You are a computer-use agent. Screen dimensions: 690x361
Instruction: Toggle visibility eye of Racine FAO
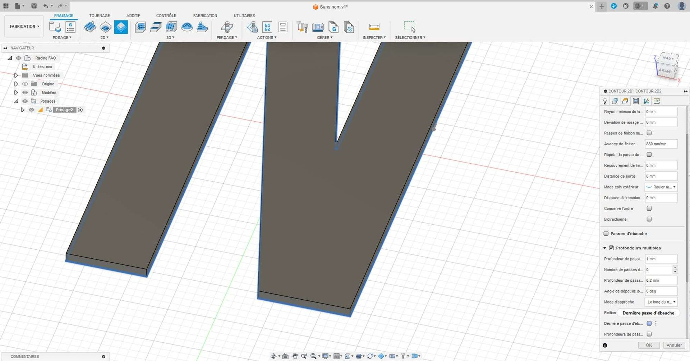pos(18,58)
